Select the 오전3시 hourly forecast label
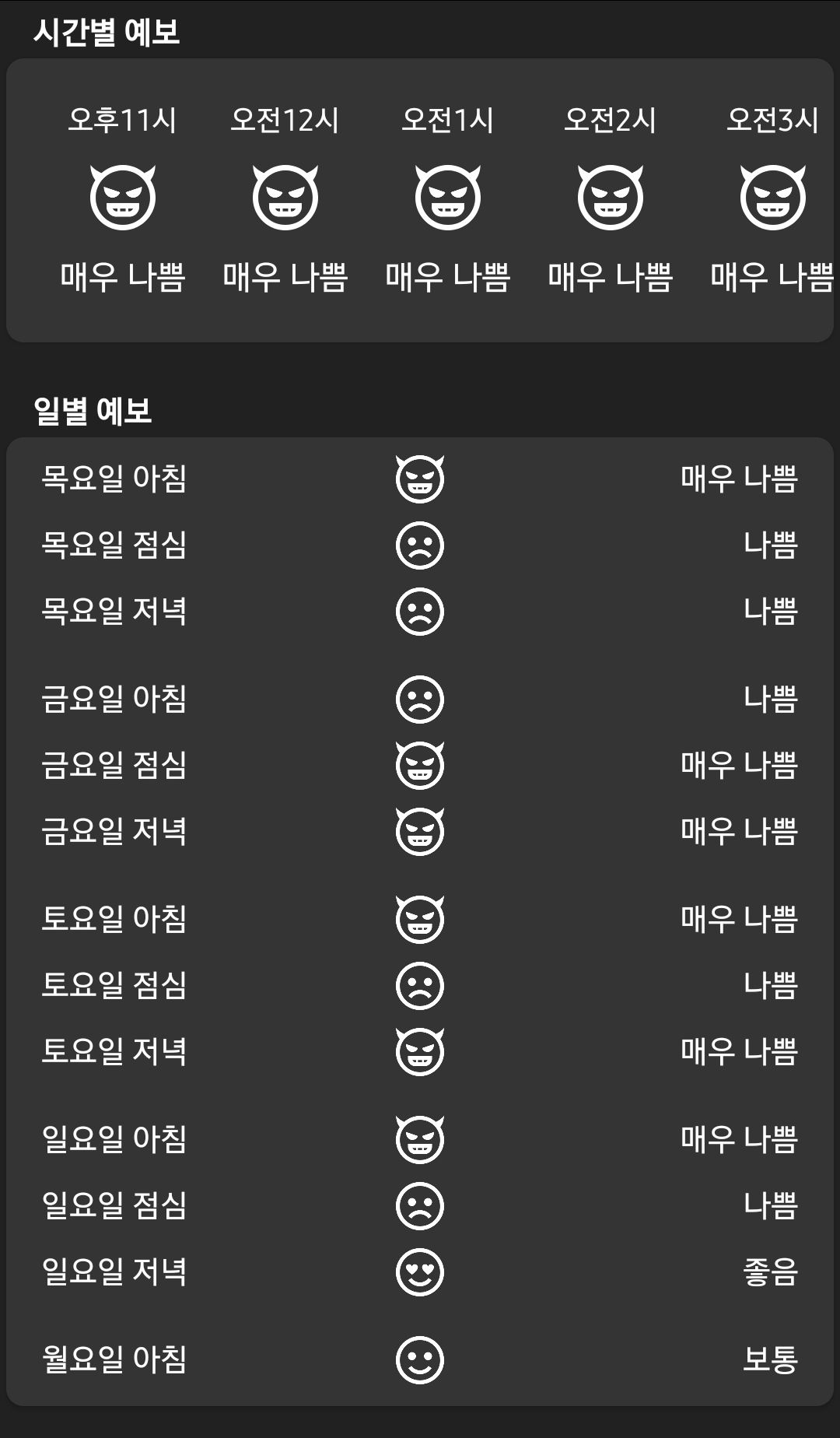This screenshot has height=1438, width=840. [772, 121]
